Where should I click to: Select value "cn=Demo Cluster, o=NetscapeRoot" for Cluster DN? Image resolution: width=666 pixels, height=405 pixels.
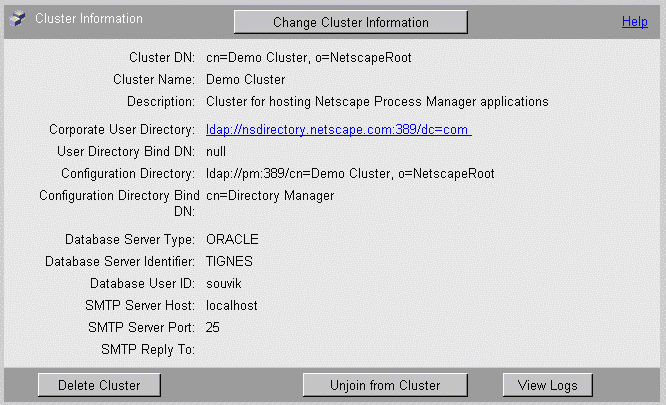tap(309, 57)
